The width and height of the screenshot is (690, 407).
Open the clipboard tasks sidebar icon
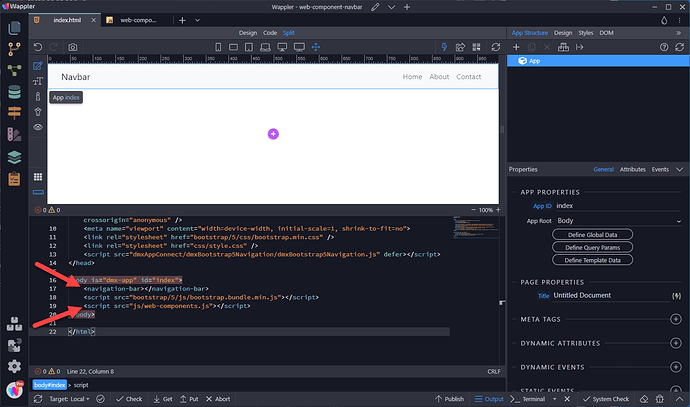(x=14, y=179)
